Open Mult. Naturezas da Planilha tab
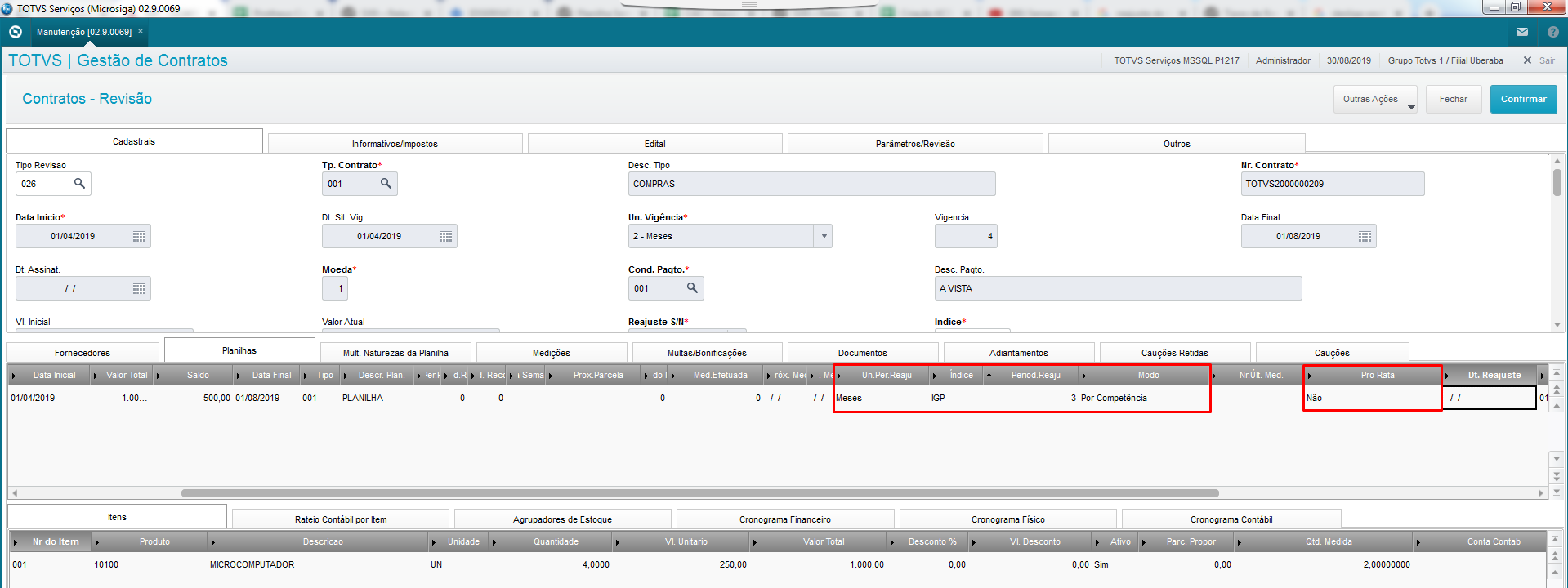 pos(395,353)
